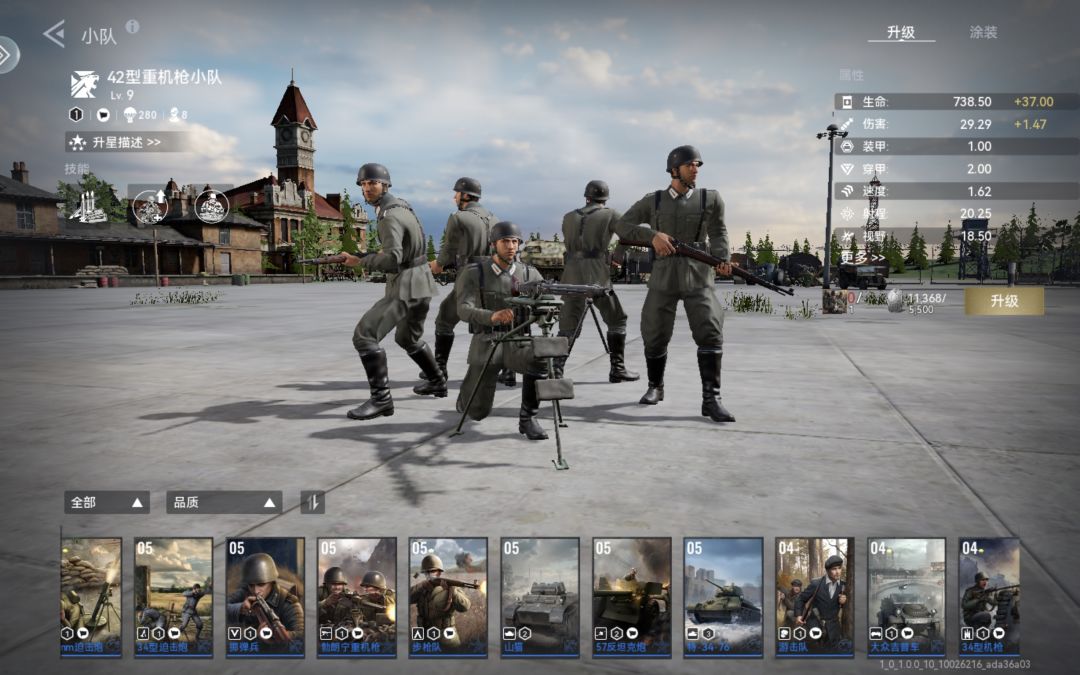Select the 57反坦克炮 unit card
Image resolution: width=1080 pixels, height=675 pixels.
point(632,597)
